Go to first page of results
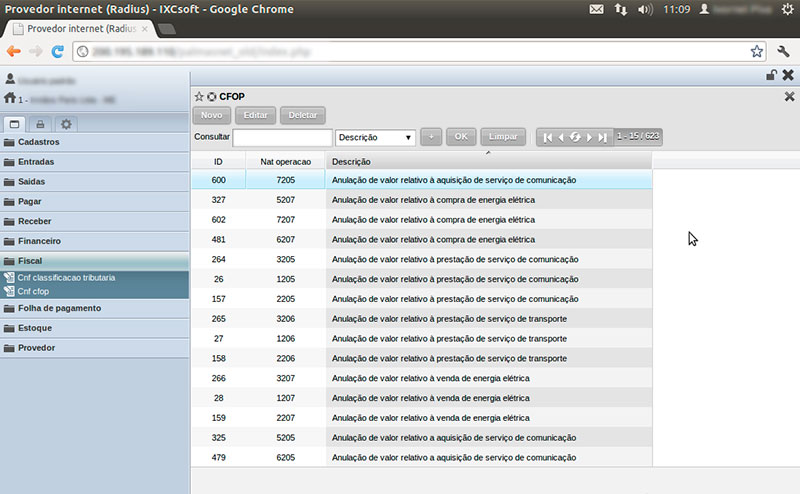 tap(547, 137)
